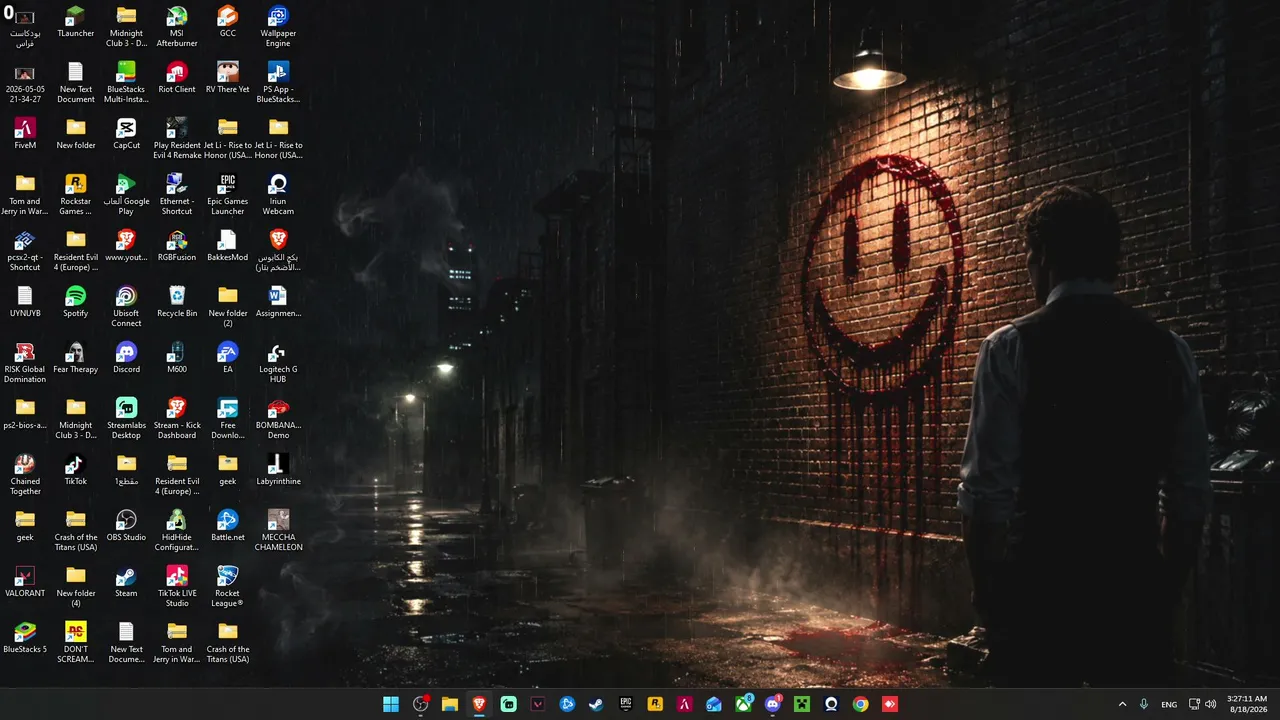1280x720 pixels.
Task: Open the Xbox app from the taskbar
Action: (743, 704)
